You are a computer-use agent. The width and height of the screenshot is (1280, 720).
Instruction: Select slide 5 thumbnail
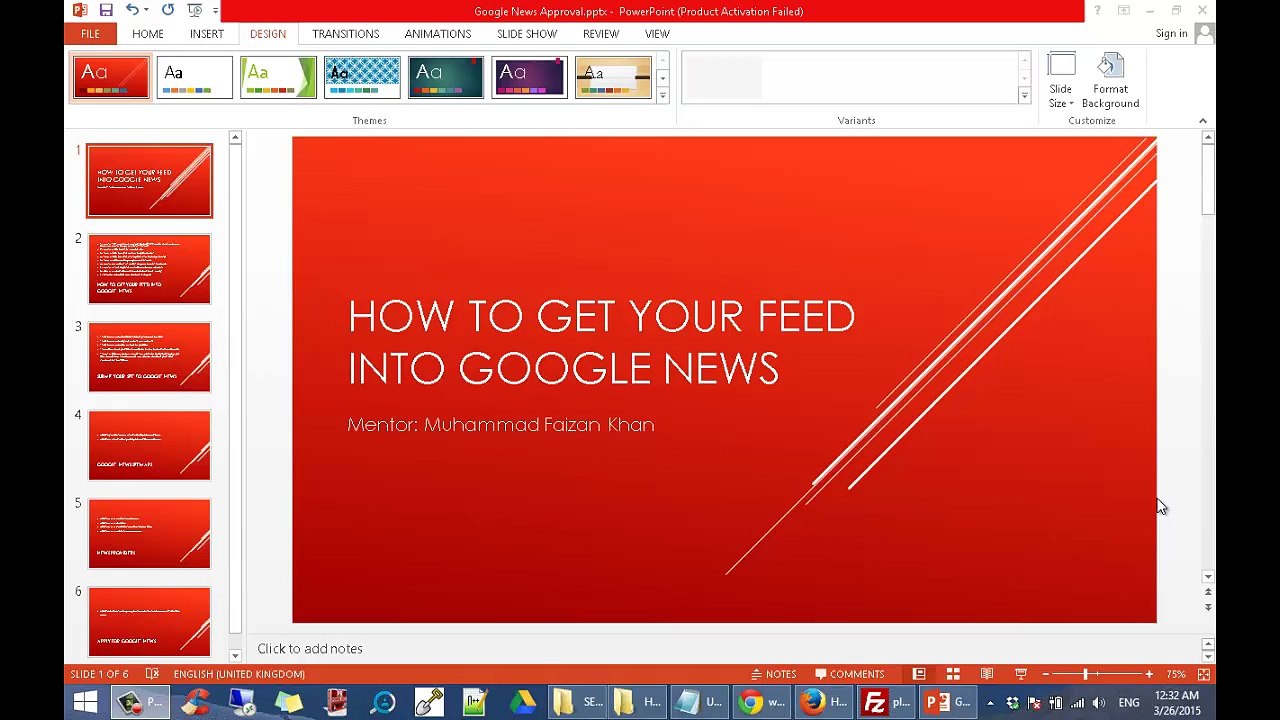tap(149, 533)
